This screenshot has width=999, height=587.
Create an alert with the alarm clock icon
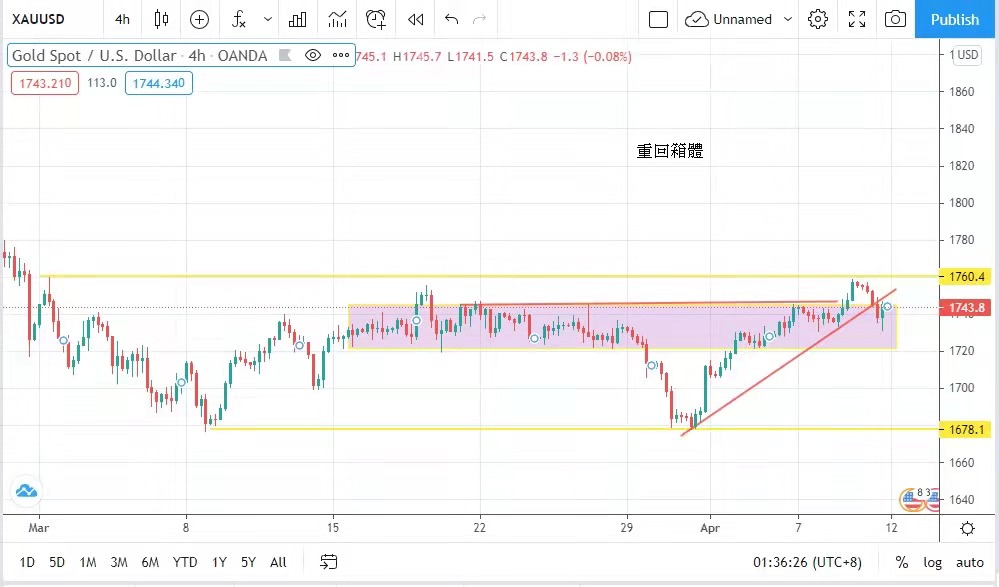(x=376, y=19)
